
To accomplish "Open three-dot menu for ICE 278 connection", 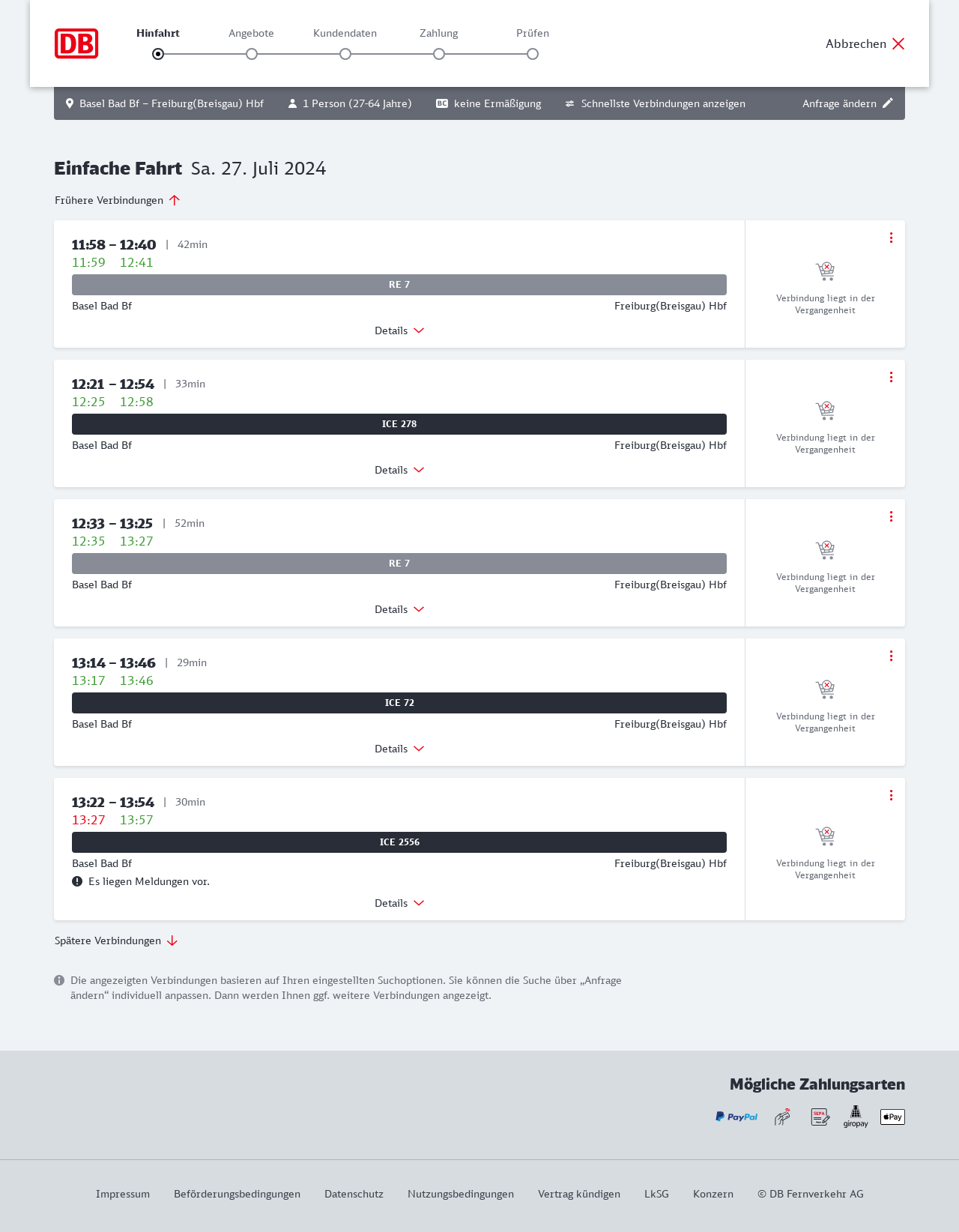I will point(891,377).
